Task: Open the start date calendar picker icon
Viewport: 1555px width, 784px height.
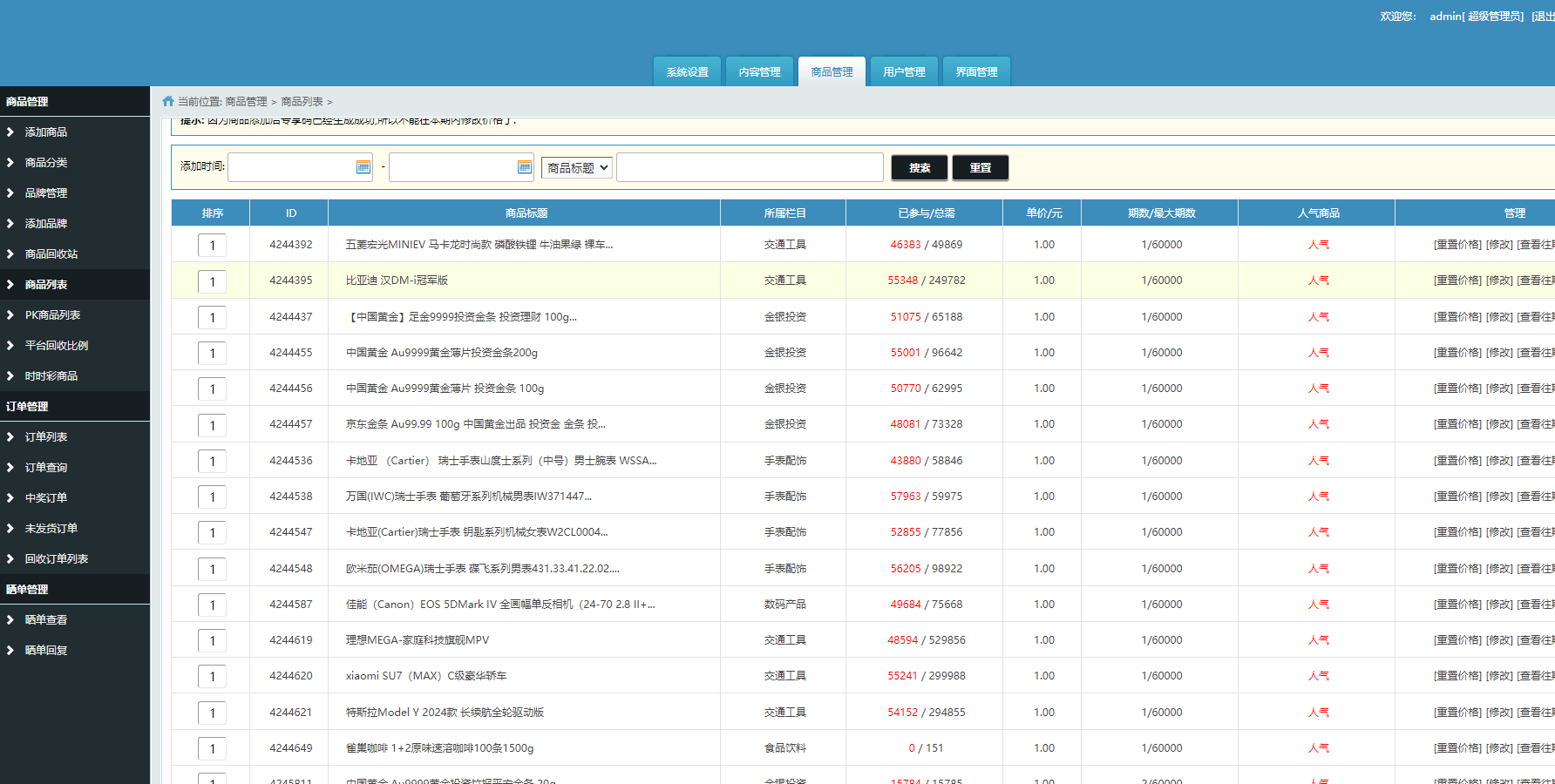Action: tap(363, 167)
